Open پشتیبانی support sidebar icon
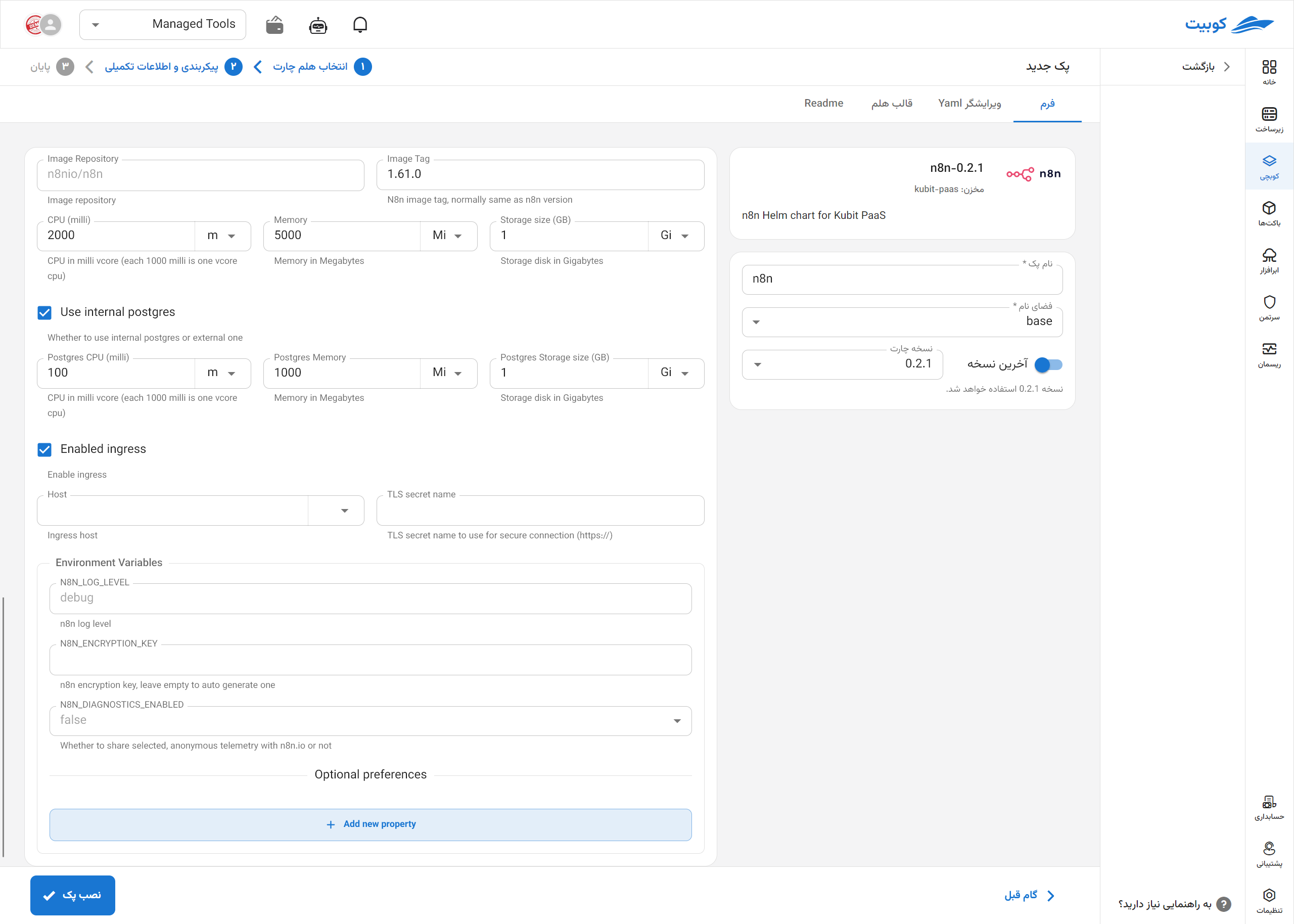1294x924 pixels. pos(1269,855)
